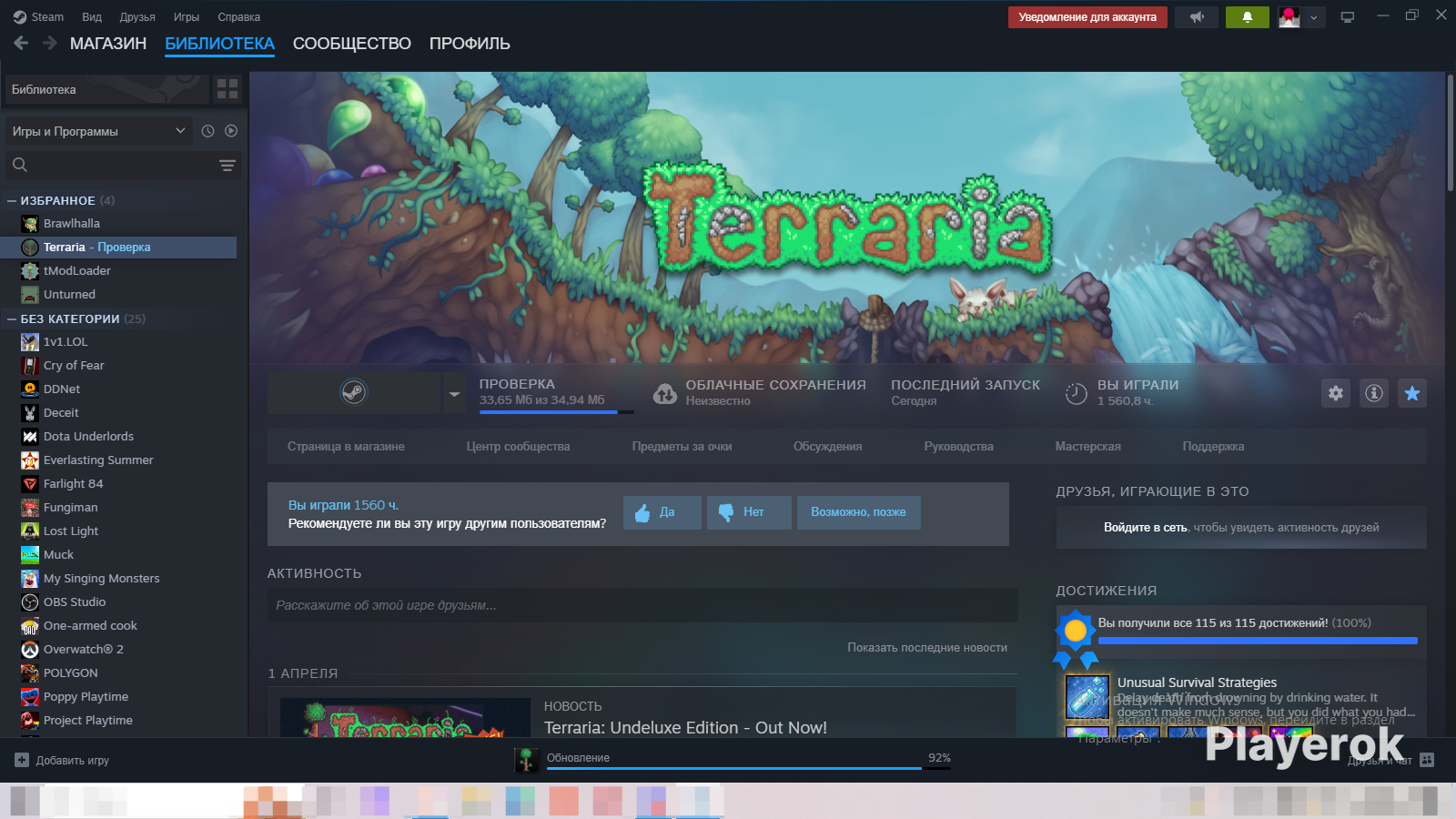Collapse the БЕЗ КАТЕГОРИИ category

tap(12, 319)
